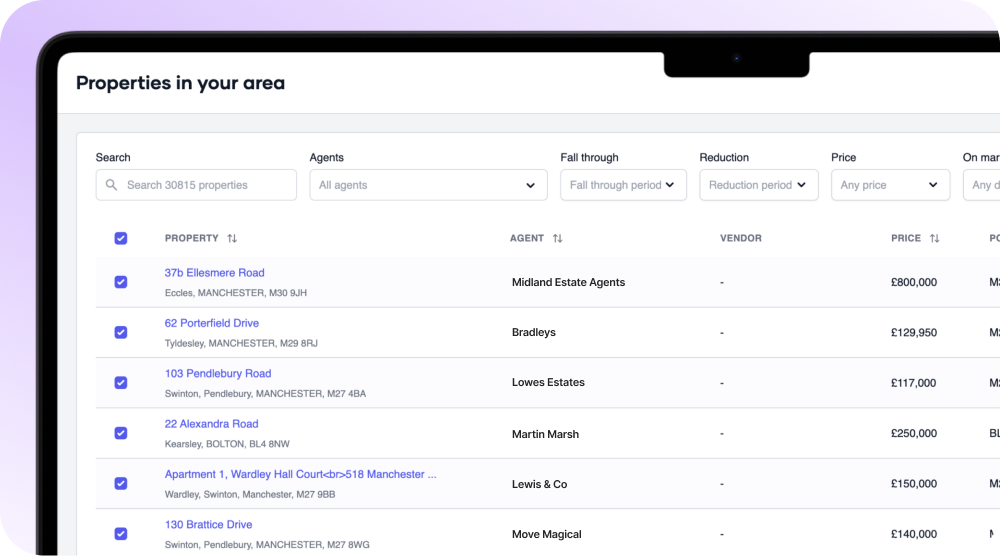1000x556 pixels.
Task: Click the Move Magical agent cell
Action: tap(547, 534)
